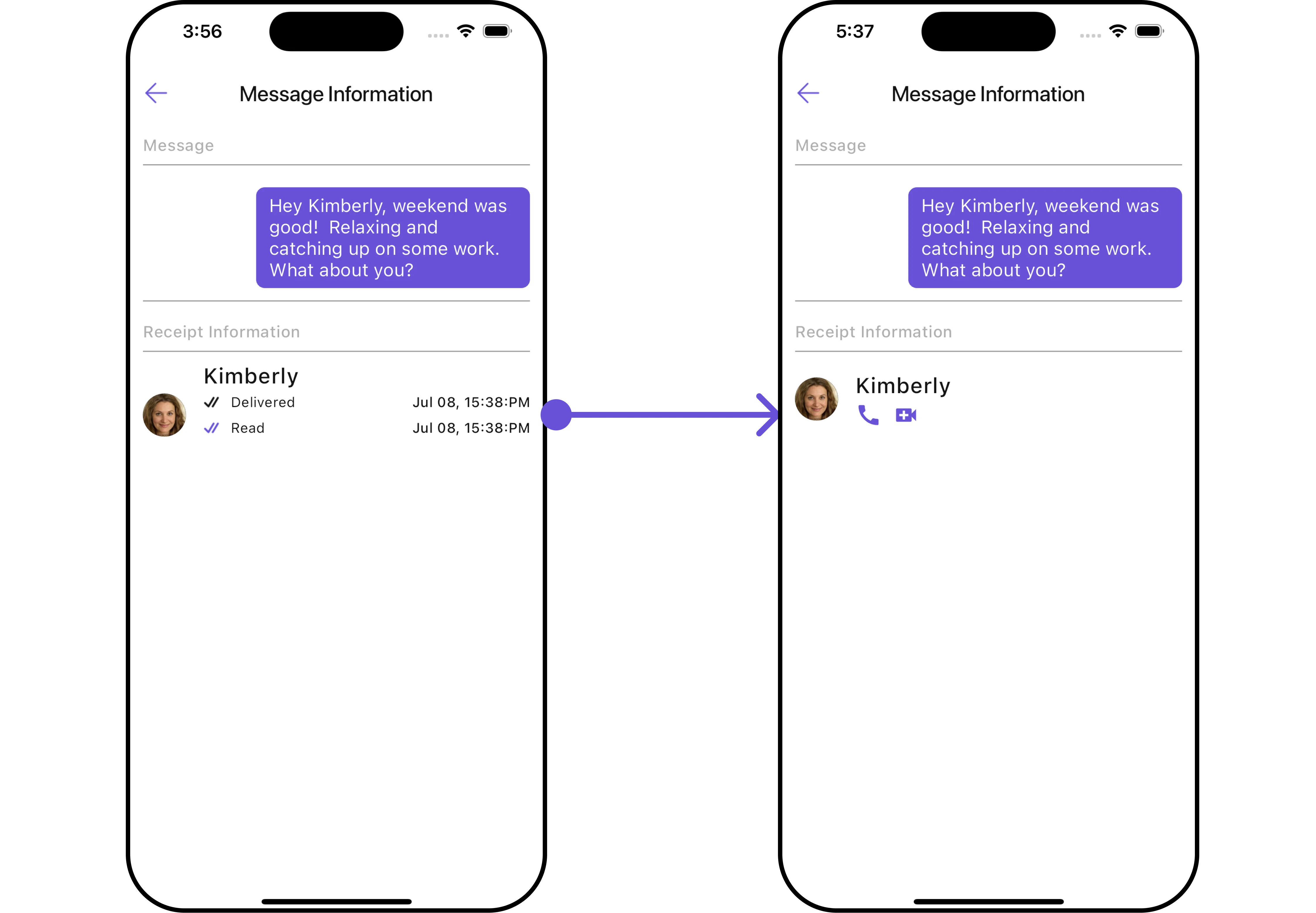Screen dimensions: 1316x913
Task: Tap Kimberly's name on right phone
Action: pos(903,386)
